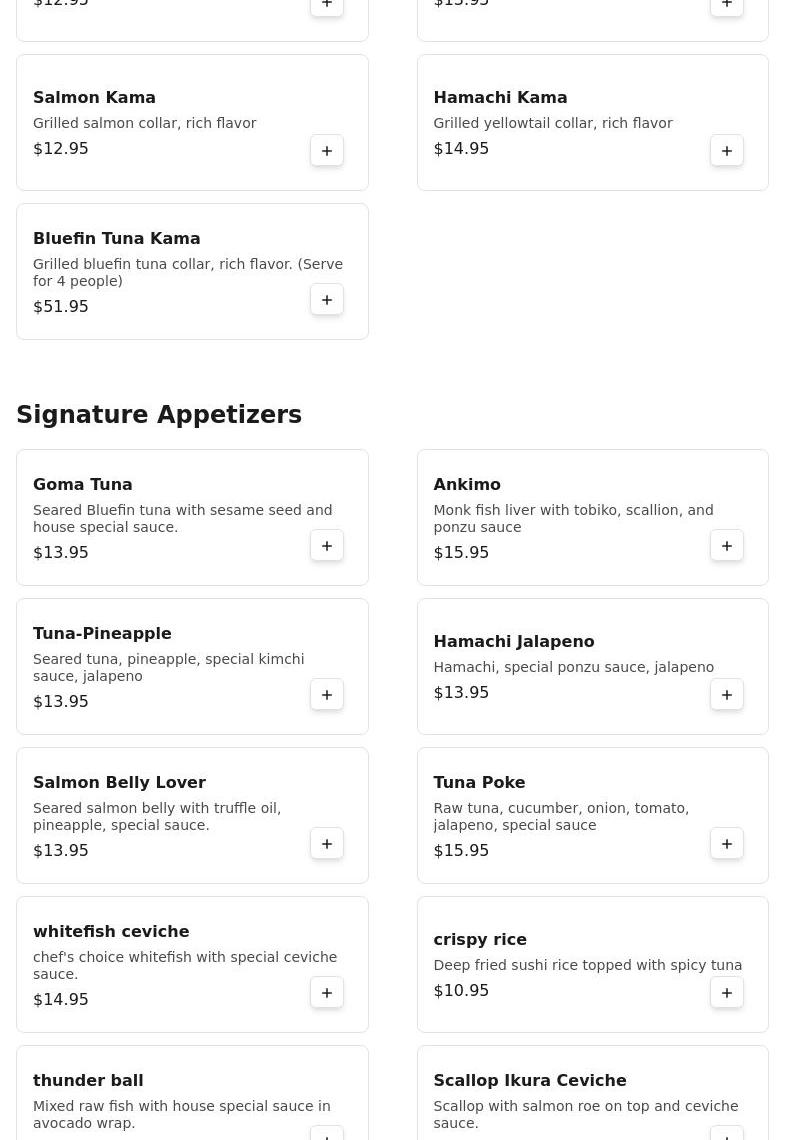This screenshot has width=785, height=1140.
Task: Add Tuna Poke with plus icon
Action: click(x=727, y=844)
